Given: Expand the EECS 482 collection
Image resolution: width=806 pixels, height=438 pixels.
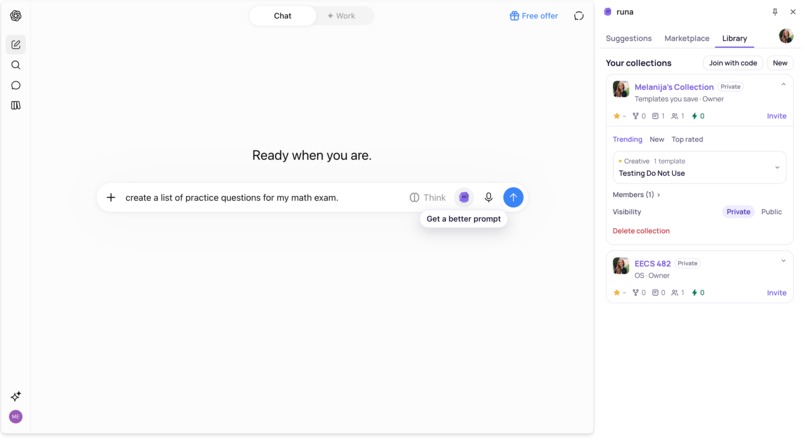Looking at the screenshot, I should point(783,261).
